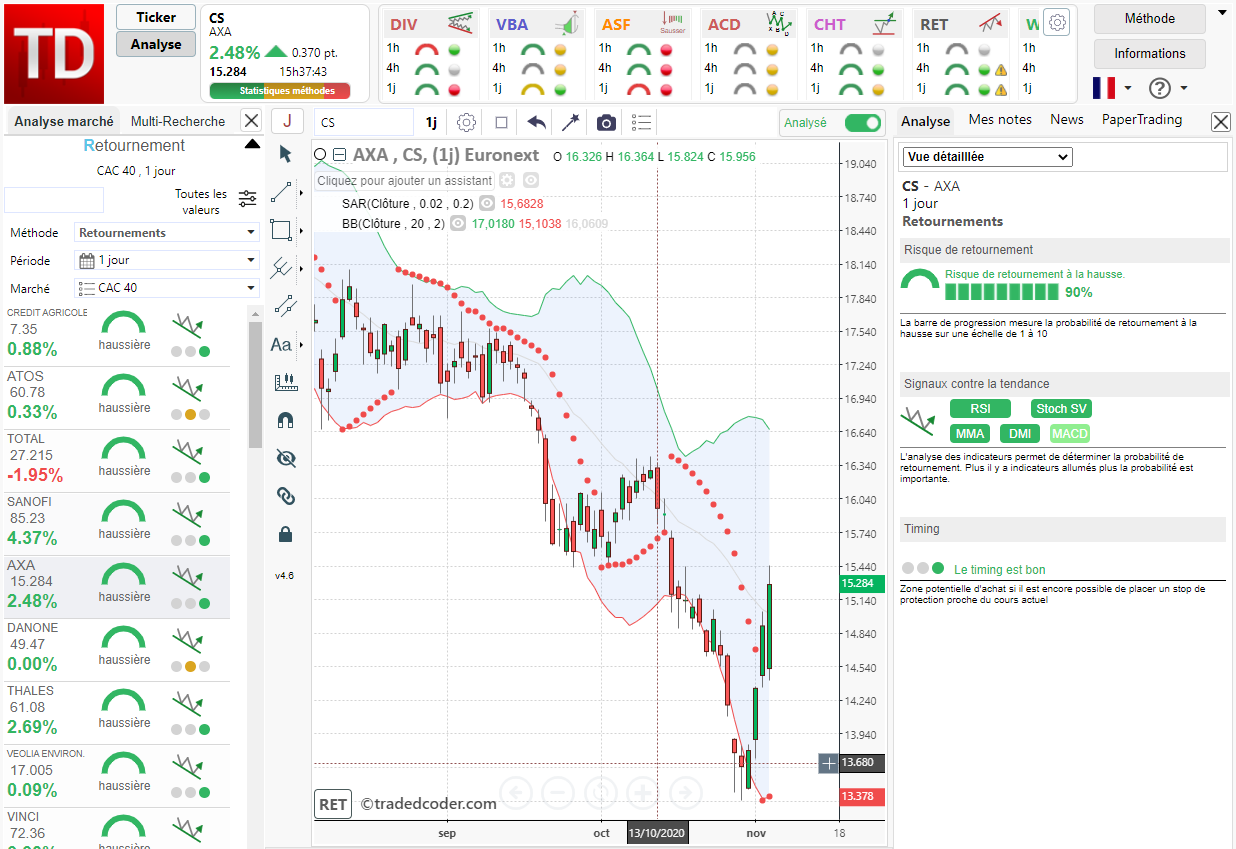
Task: Select the rectangle shape tool
Action: point(281,230)
